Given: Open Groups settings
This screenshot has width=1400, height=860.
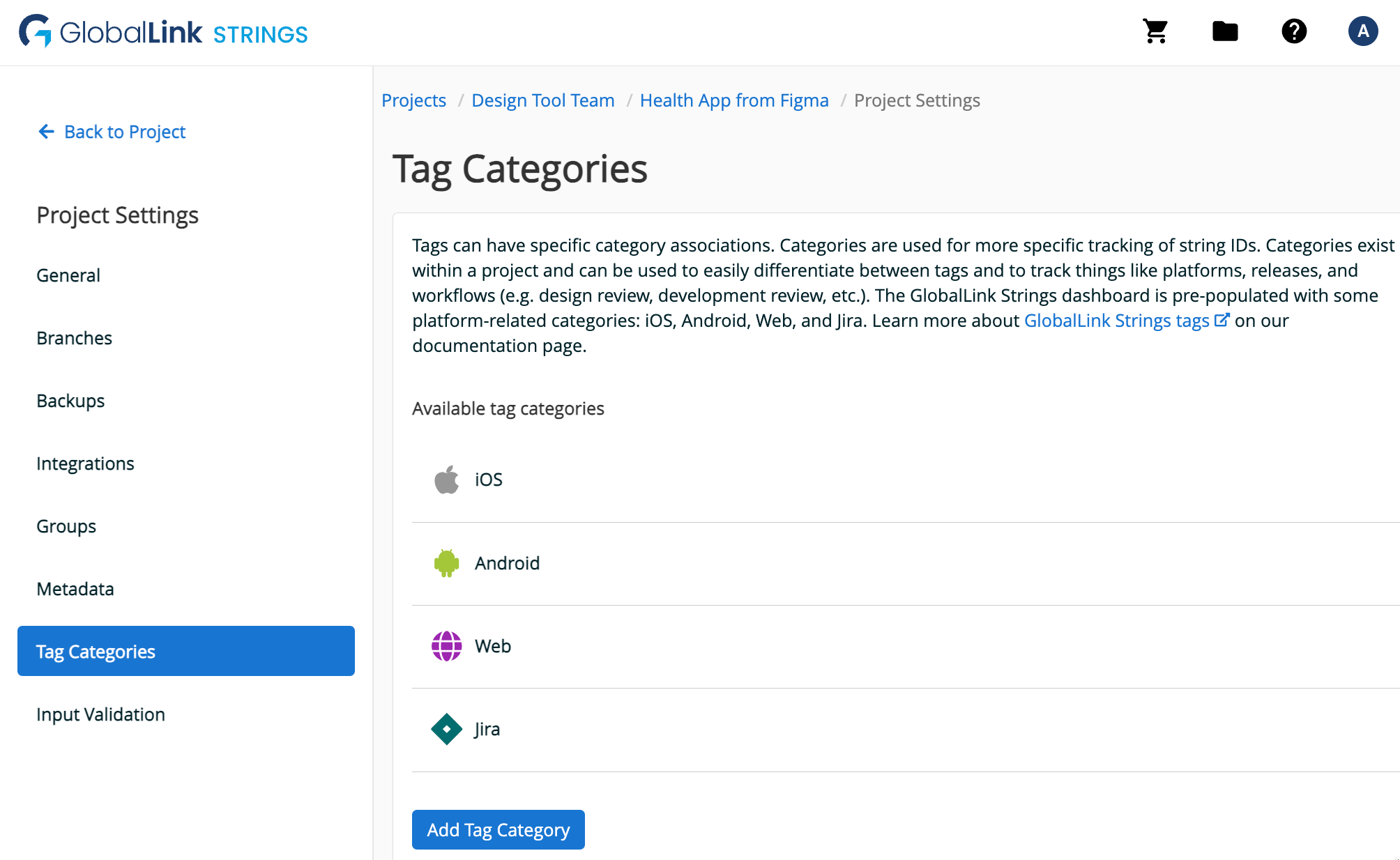Looking at the screenshot, I should 66,526.
